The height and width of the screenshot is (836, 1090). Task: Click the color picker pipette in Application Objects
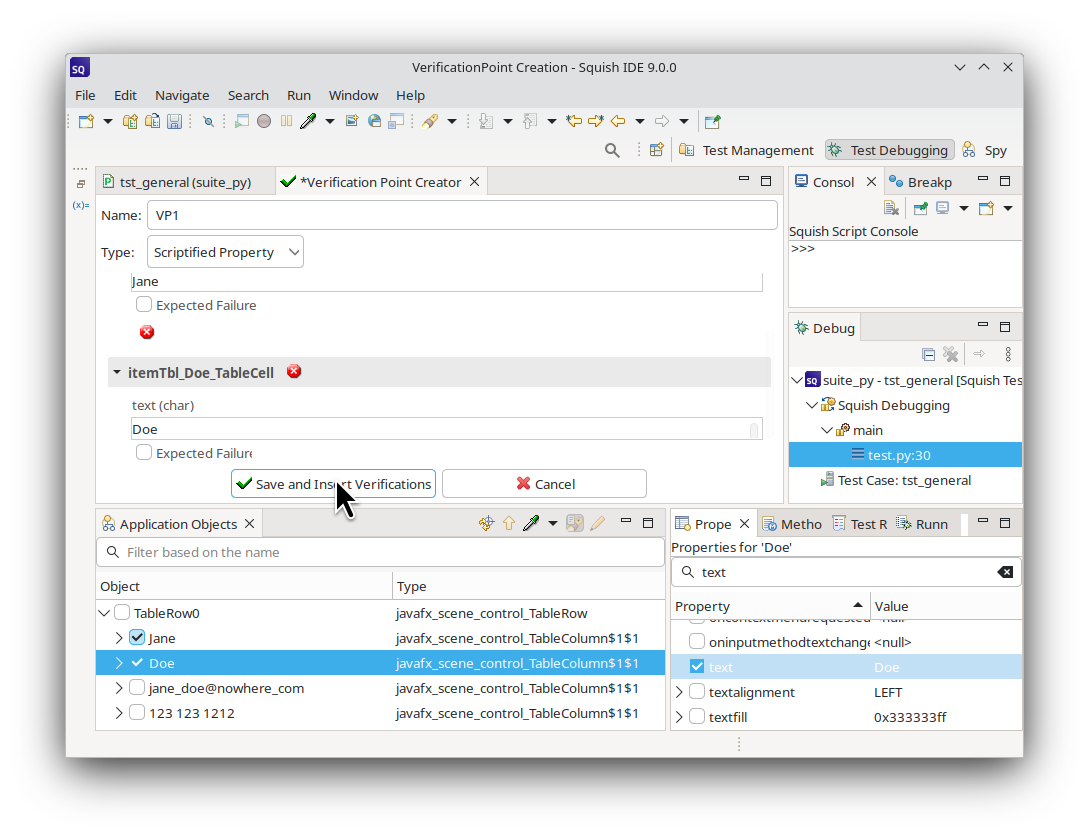532,523
